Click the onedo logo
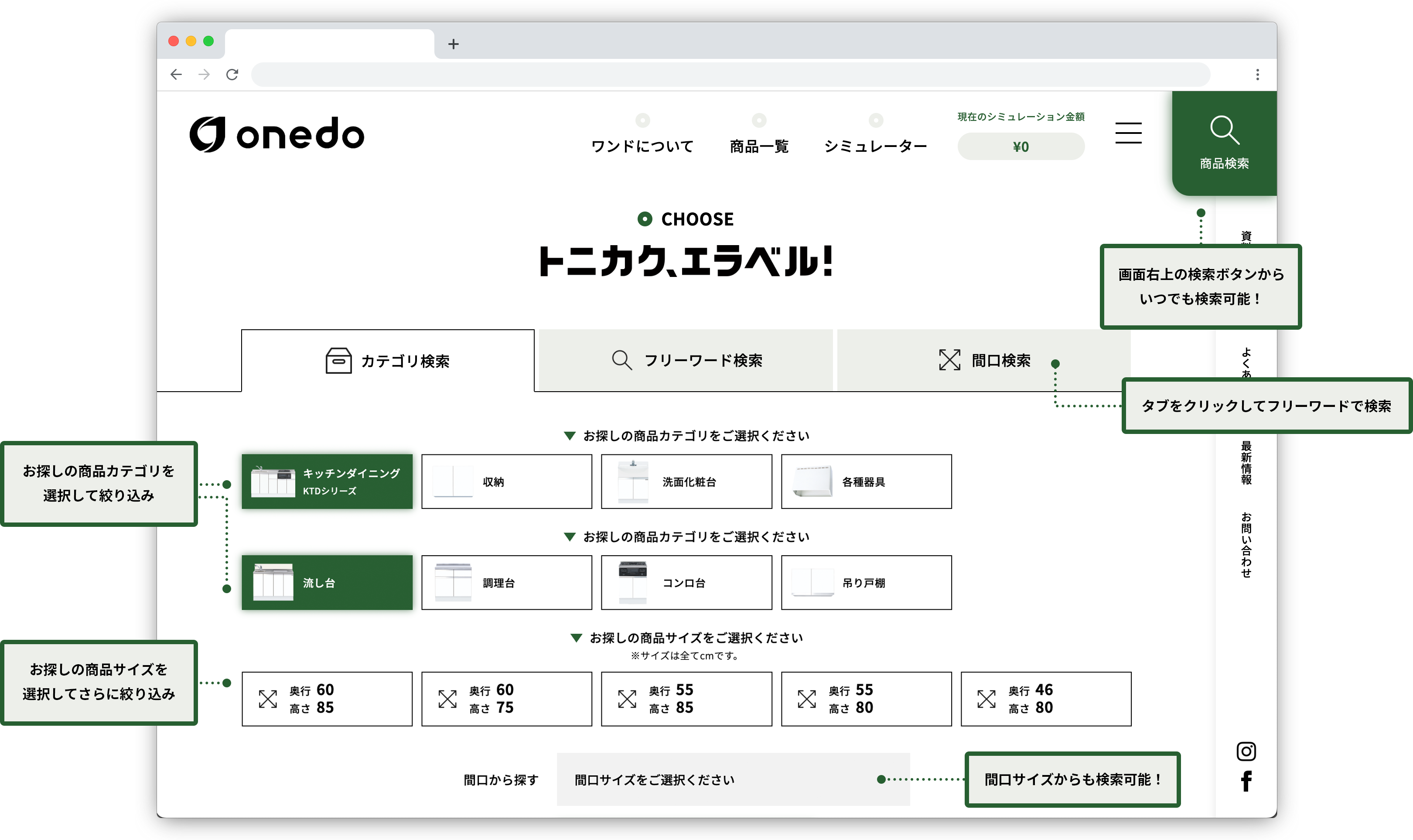 pyautogui.click(x=277, y=134)
